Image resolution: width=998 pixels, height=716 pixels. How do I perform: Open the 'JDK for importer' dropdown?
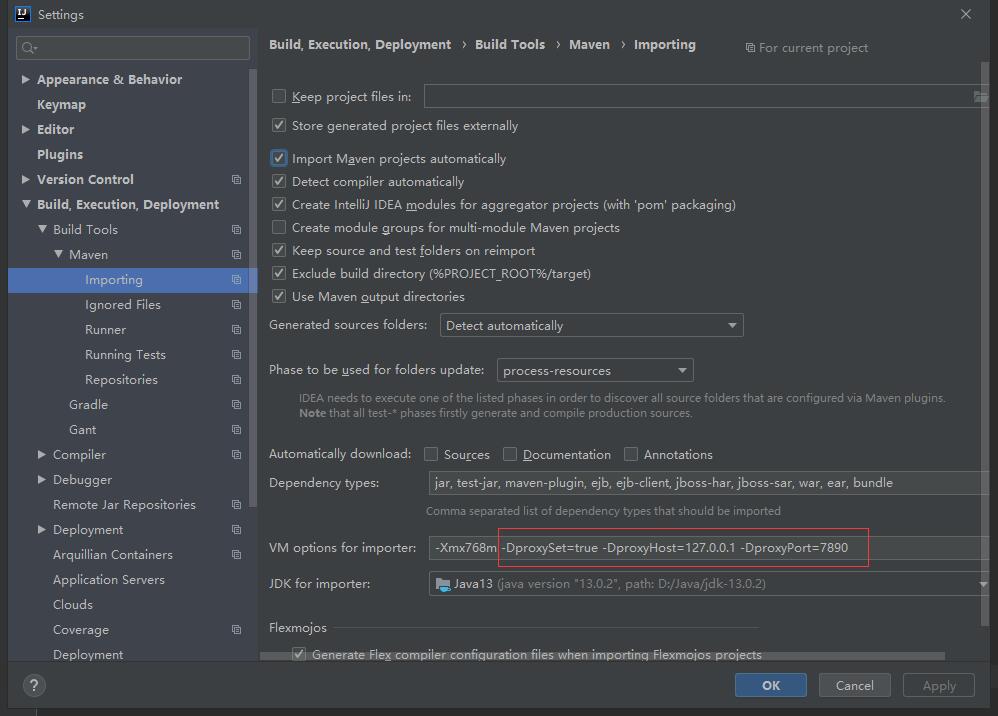tap(708, 584)
